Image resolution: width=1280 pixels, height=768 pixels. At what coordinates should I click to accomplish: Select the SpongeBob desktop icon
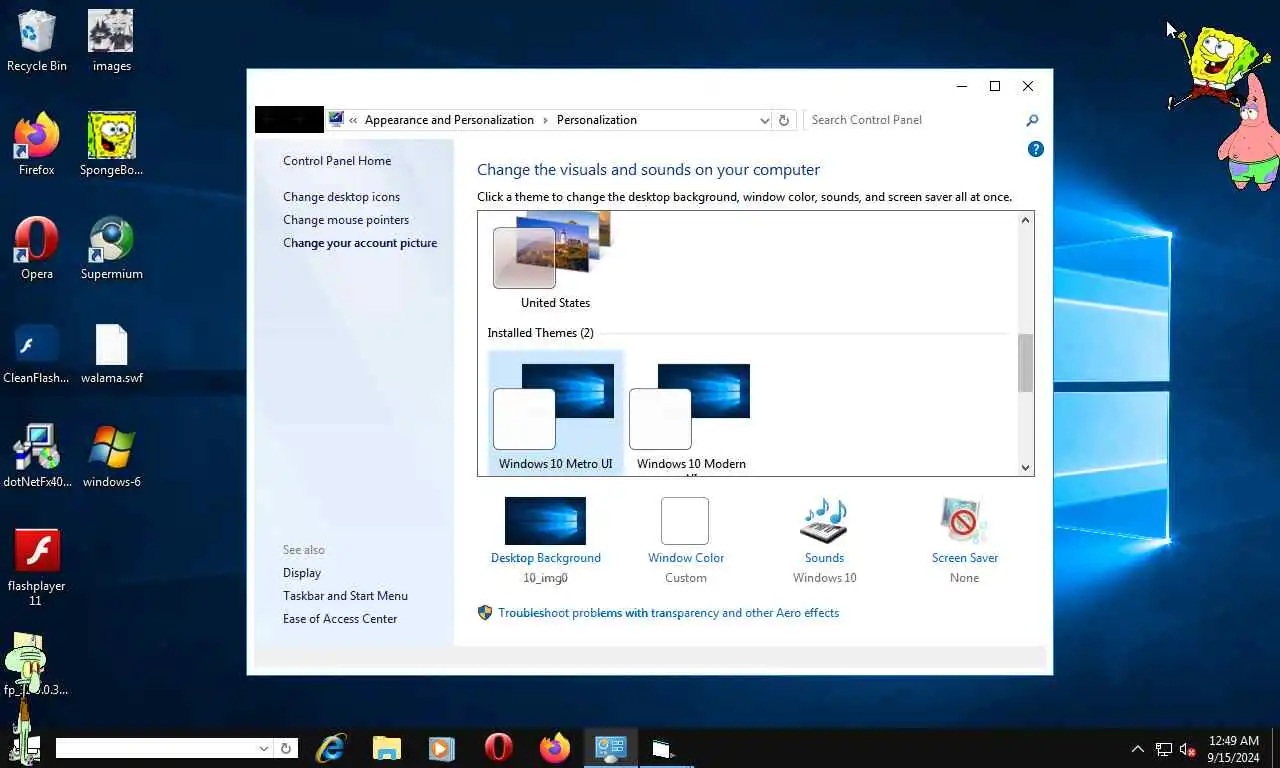click(111, 145)
